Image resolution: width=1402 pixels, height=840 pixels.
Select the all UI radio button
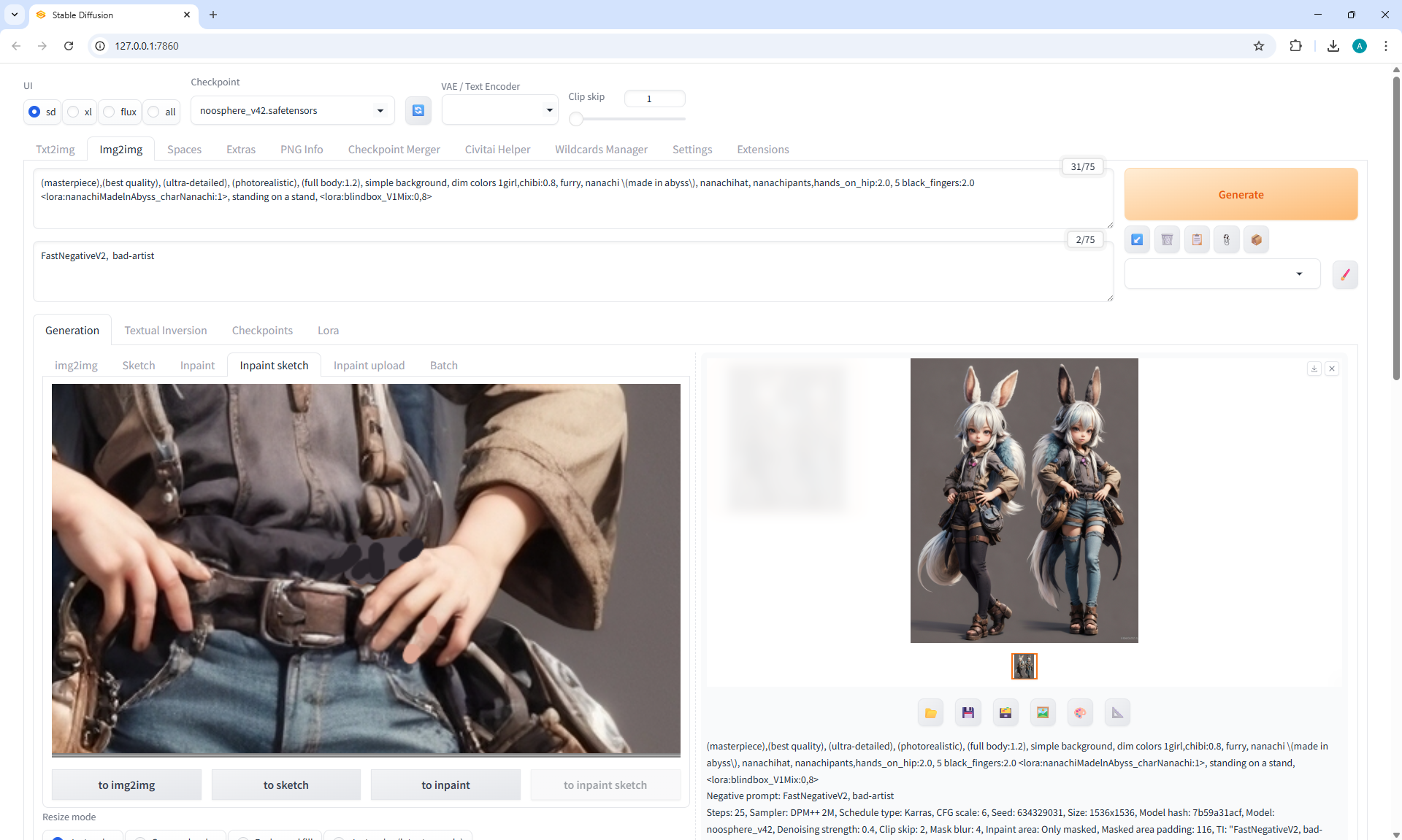pyautogui.click(x=154, y=112)
